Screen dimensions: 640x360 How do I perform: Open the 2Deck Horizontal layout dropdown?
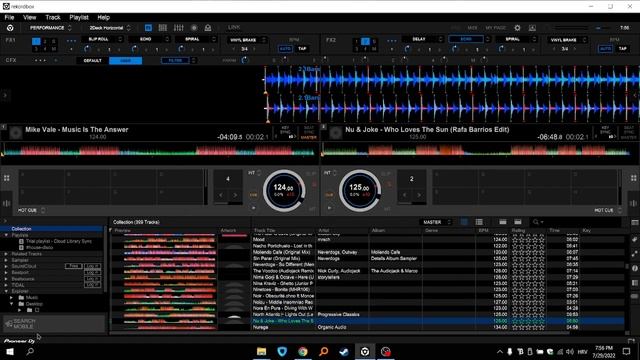click(110, 28)
